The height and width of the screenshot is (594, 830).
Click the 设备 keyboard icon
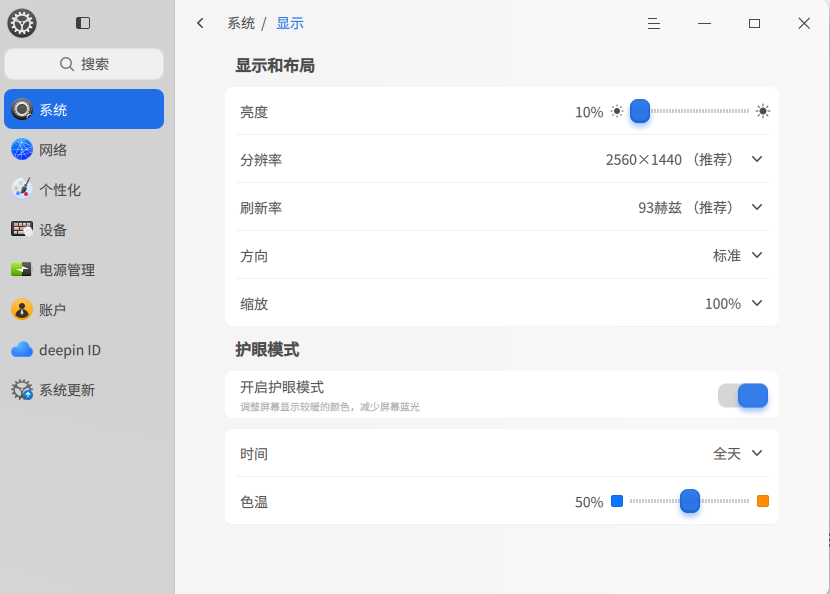[x=22, y=229]
